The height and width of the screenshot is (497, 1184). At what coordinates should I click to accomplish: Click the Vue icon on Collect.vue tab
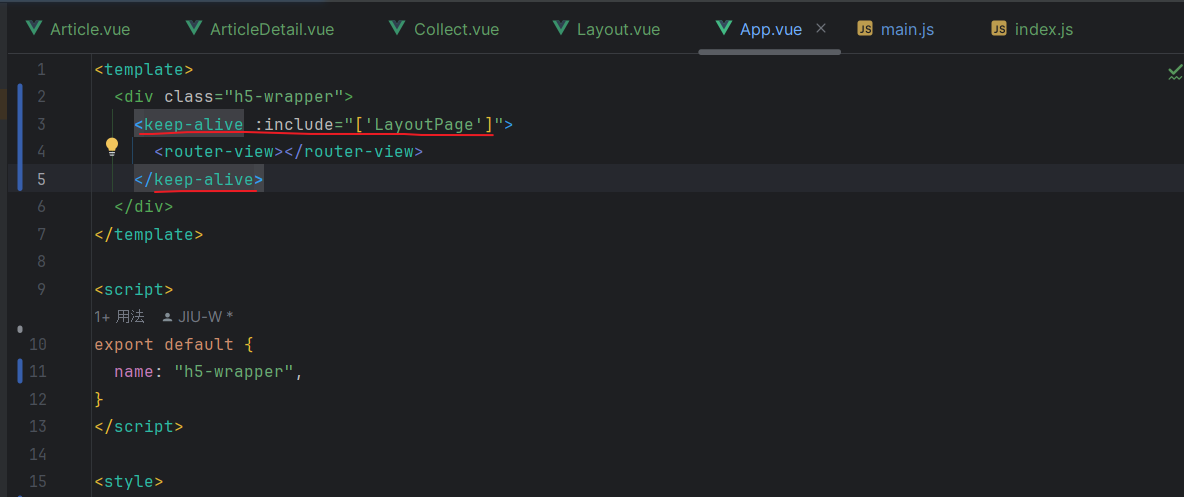point(397,29)
